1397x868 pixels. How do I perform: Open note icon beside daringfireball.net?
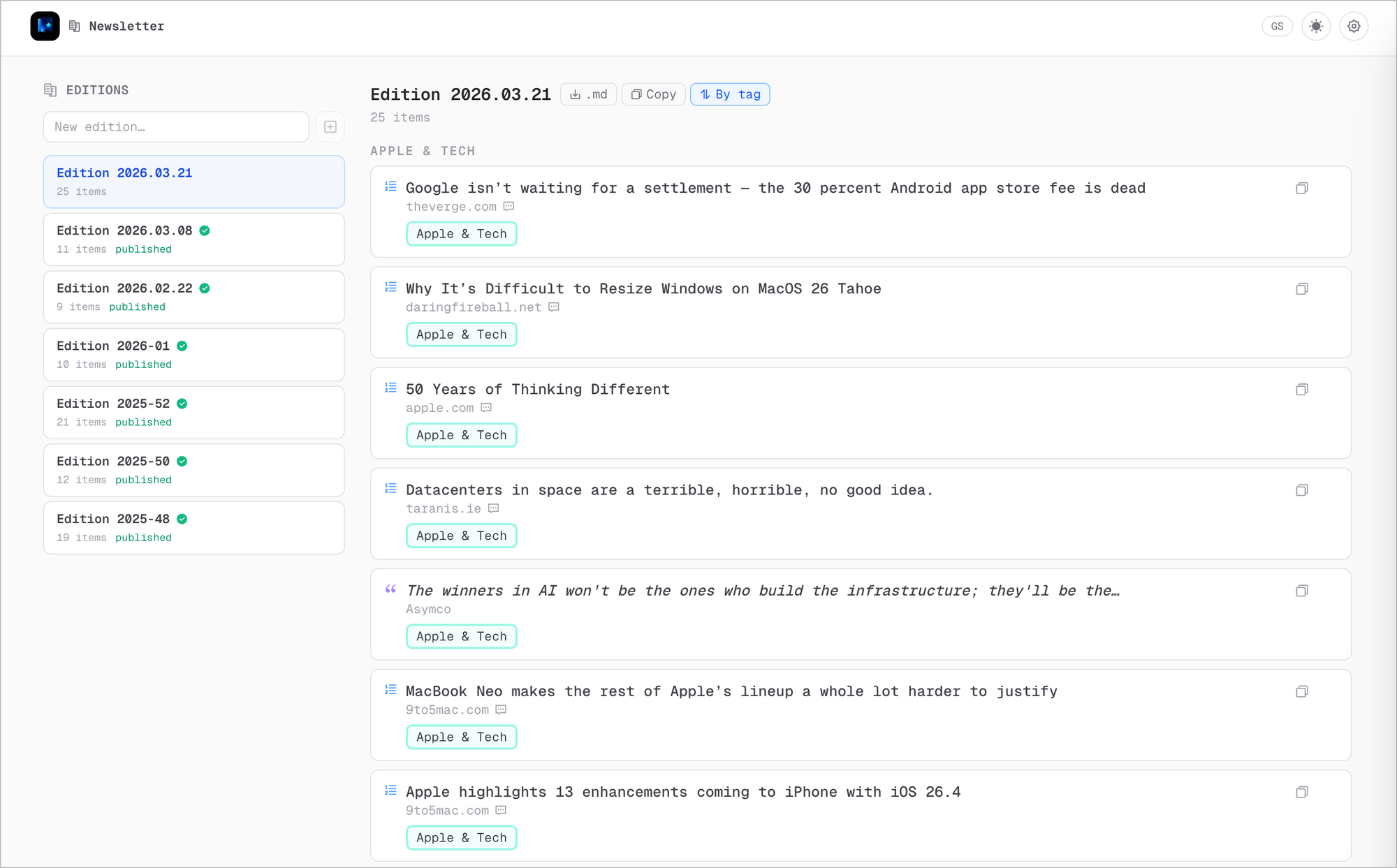[x=554, y=307]
